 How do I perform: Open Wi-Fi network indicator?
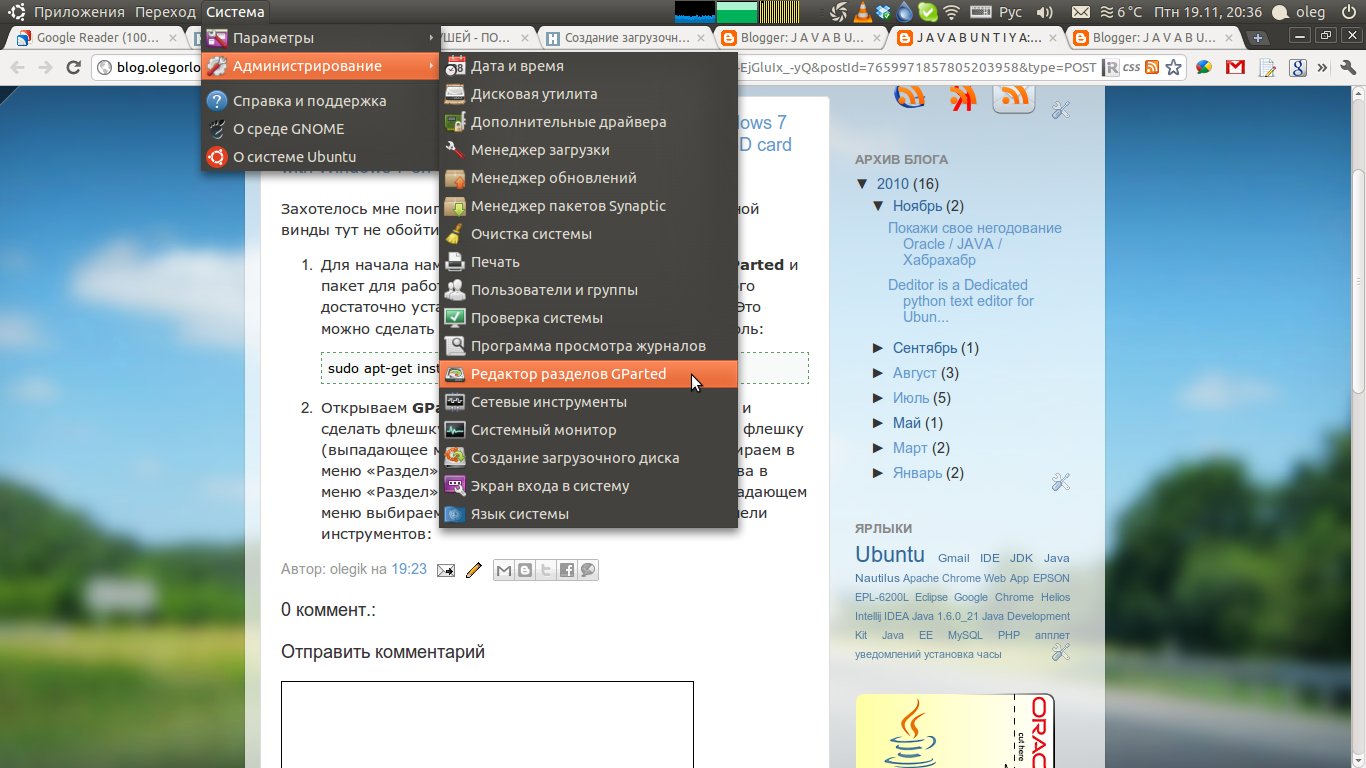[951, 12]
